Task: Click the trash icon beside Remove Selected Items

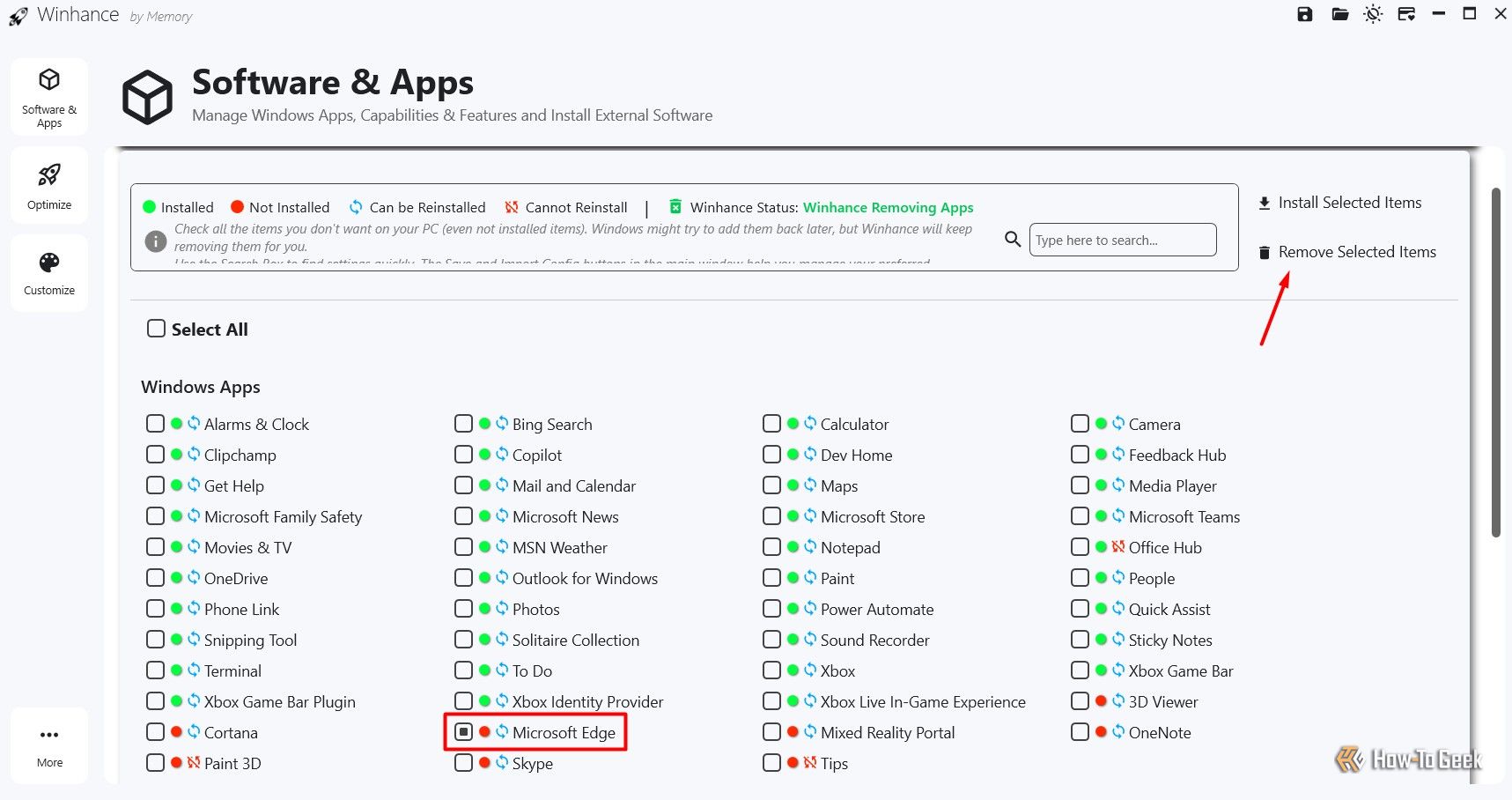Action: pyautogui.click(x=1265, y=253)
